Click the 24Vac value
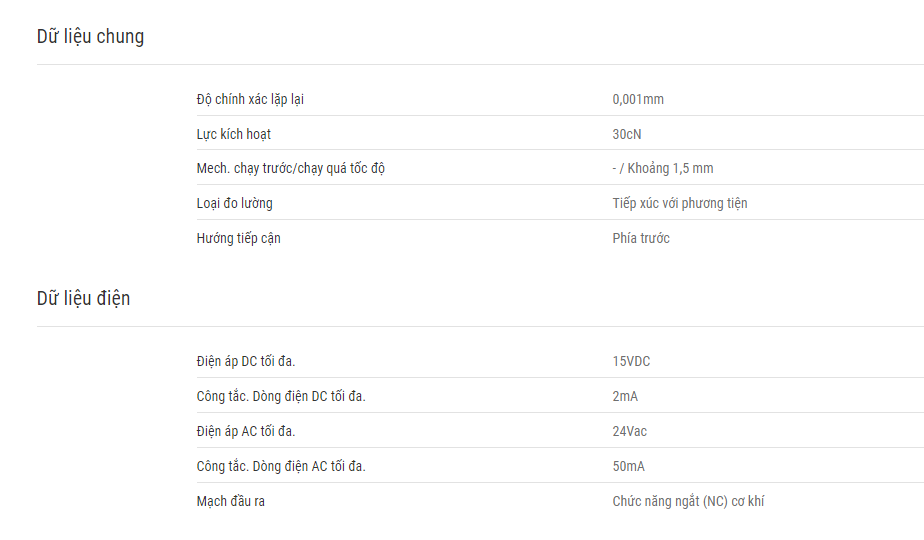 coord(629,431)
